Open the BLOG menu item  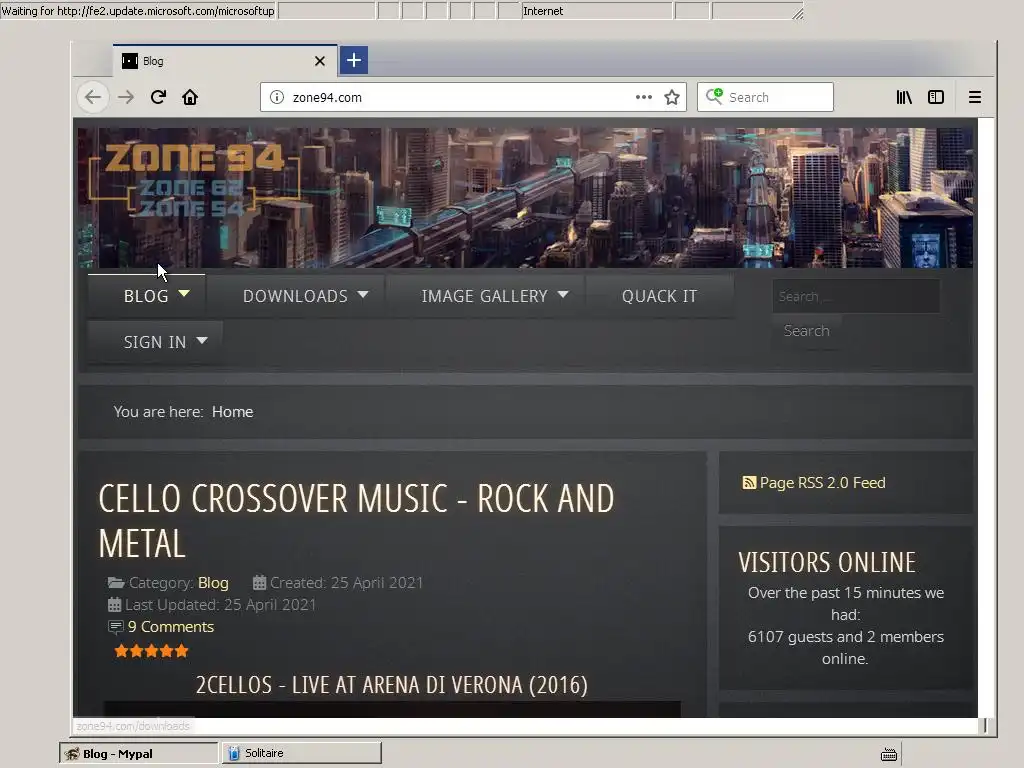click(146, 296)
